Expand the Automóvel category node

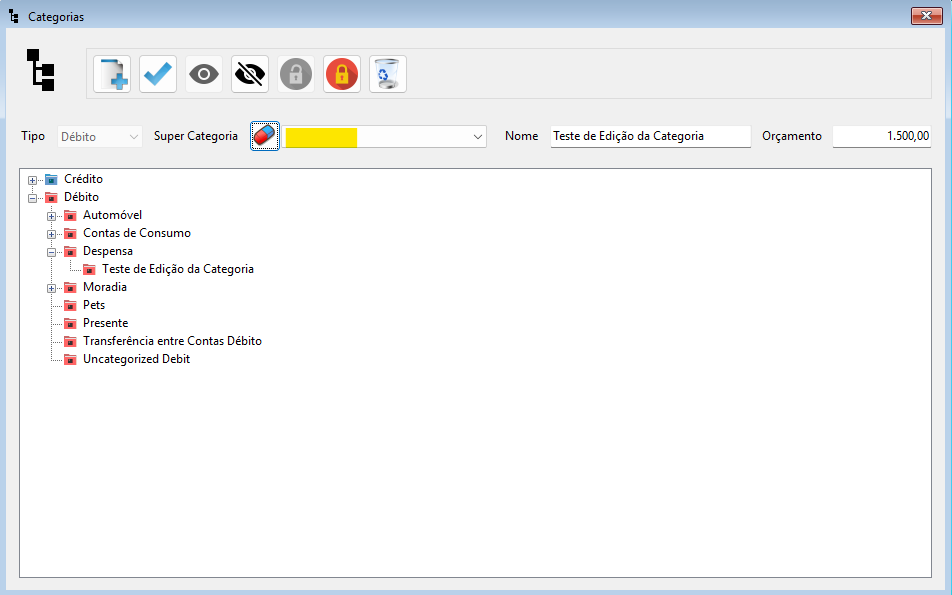pyautogui.click(x=52, y=216)
